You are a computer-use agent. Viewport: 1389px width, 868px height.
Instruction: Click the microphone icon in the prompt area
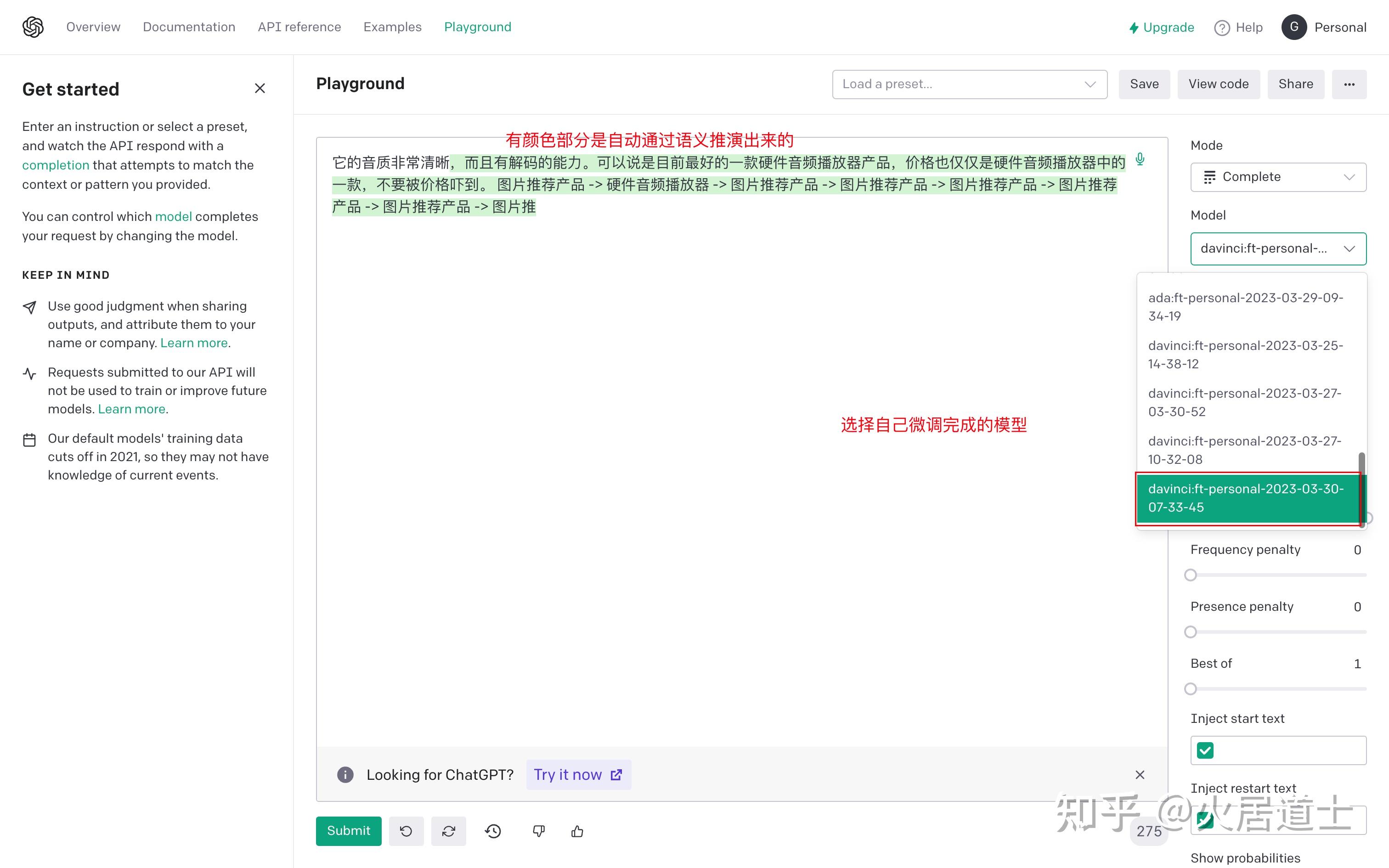click(x=1139, y=160)
